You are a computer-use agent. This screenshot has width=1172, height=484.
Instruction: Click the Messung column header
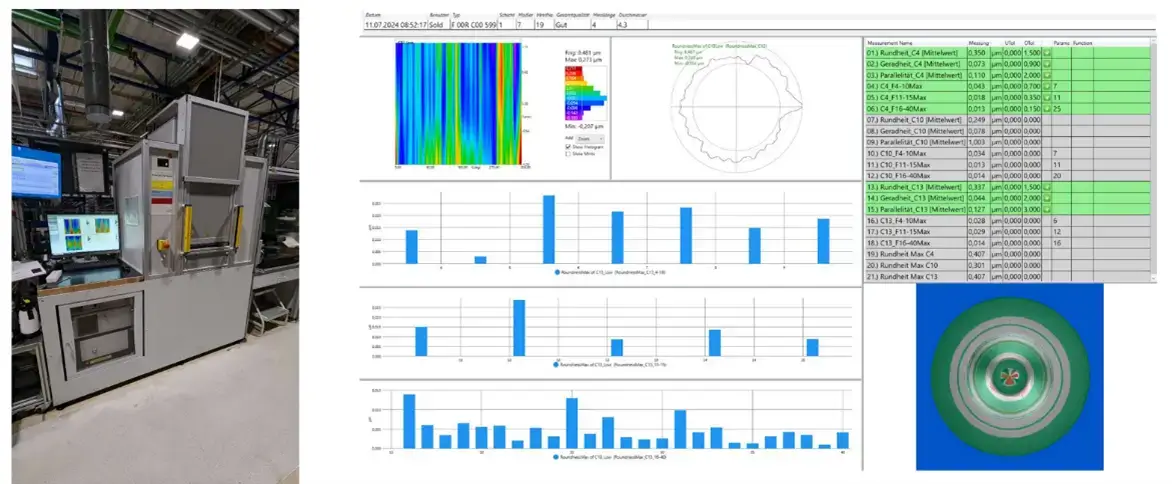pyautogui.click(x=978, y=43)
